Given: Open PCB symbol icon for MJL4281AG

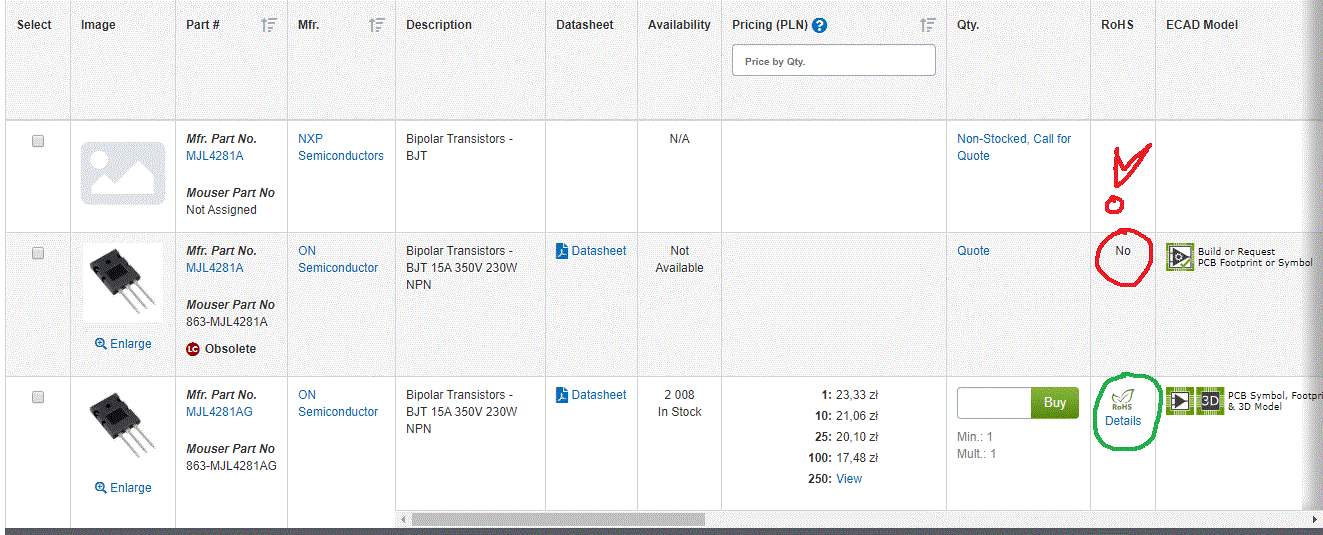Looking at the screenshot, I should click(x=1180, y=401).
